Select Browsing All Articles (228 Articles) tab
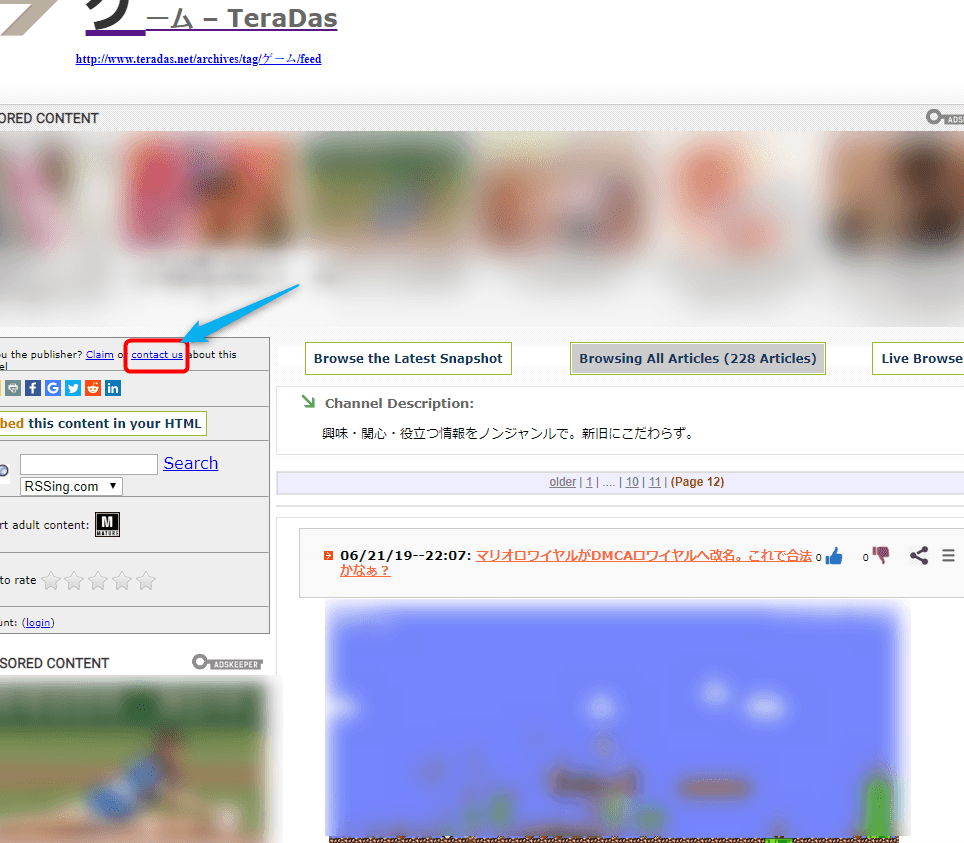The image size is (964, 843). 697,358
